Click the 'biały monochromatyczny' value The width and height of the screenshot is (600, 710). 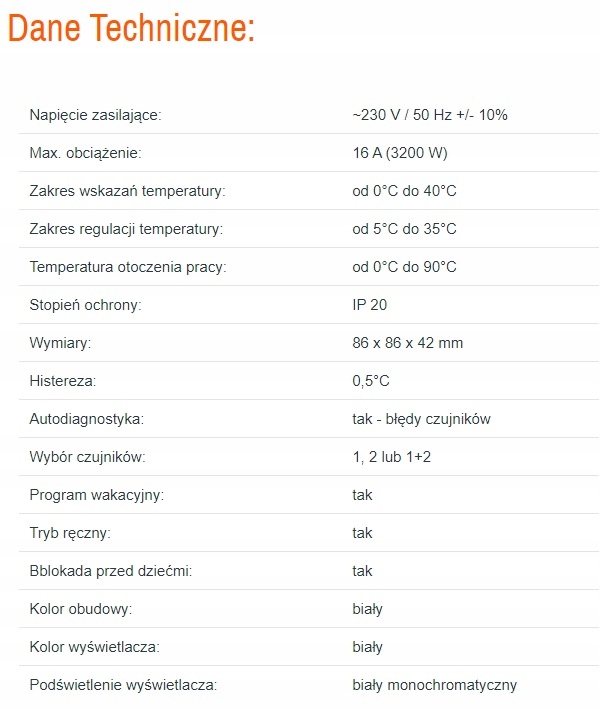434,685
